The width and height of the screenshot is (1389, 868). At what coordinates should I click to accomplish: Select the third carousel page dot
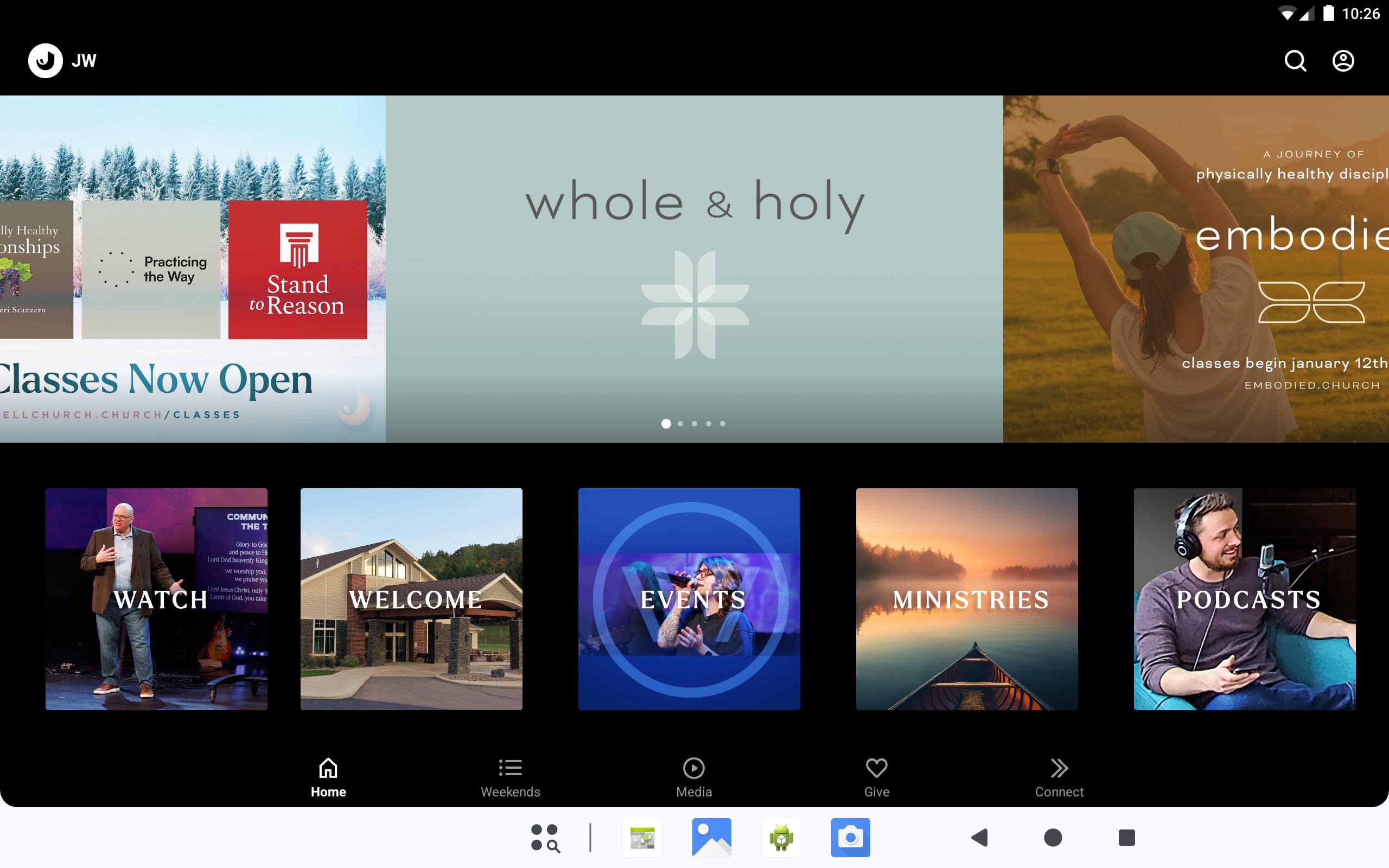[694, 424]
